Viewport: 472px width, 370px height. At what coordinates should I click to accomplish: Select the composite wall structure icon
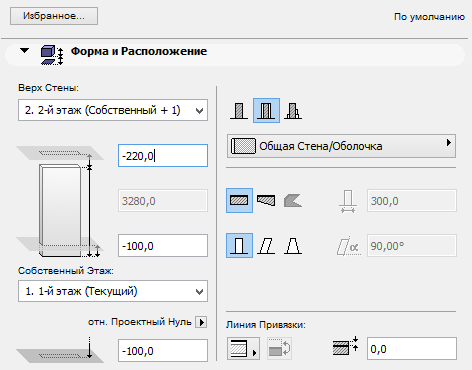click(266, 111)
